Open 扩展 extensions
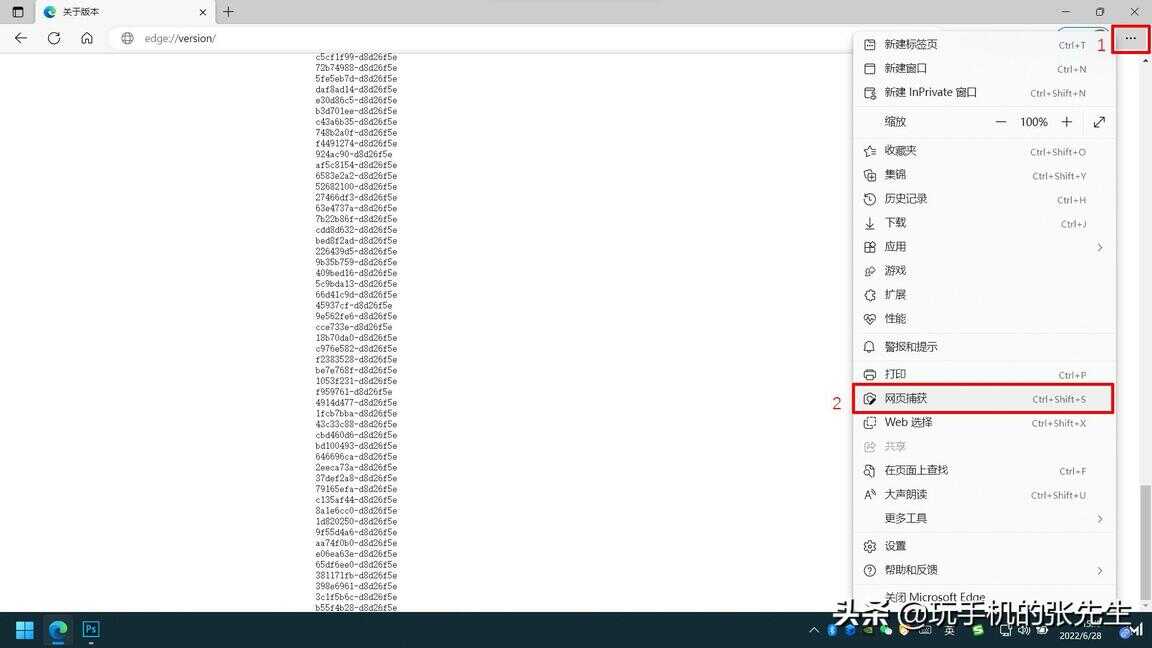The height and width of the screenshot is (648, 1152). coord(983,295)
